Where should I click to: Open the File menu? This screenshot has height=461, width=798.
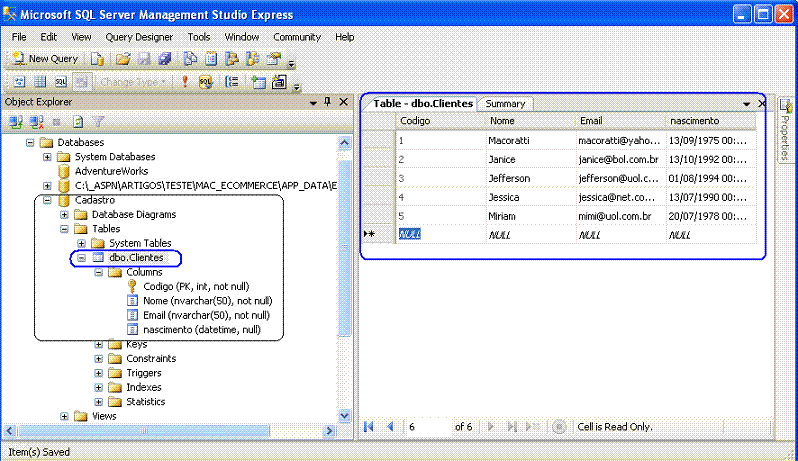pyautogui.click(x=19, y=37)
